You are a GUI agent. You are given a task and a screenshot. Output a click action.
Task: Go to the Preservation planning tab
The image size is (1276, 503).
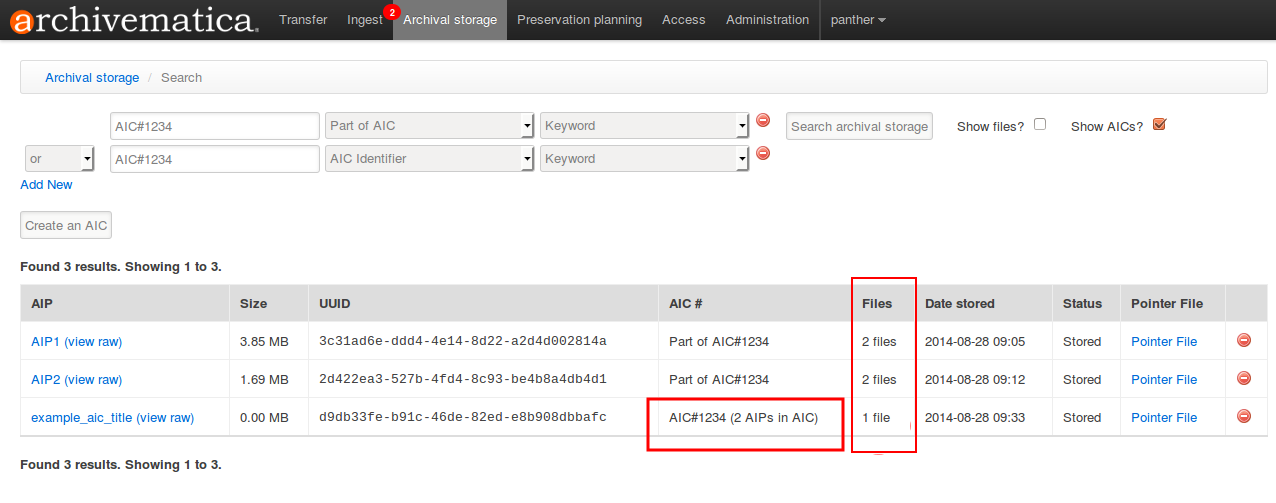click(579, 20)
